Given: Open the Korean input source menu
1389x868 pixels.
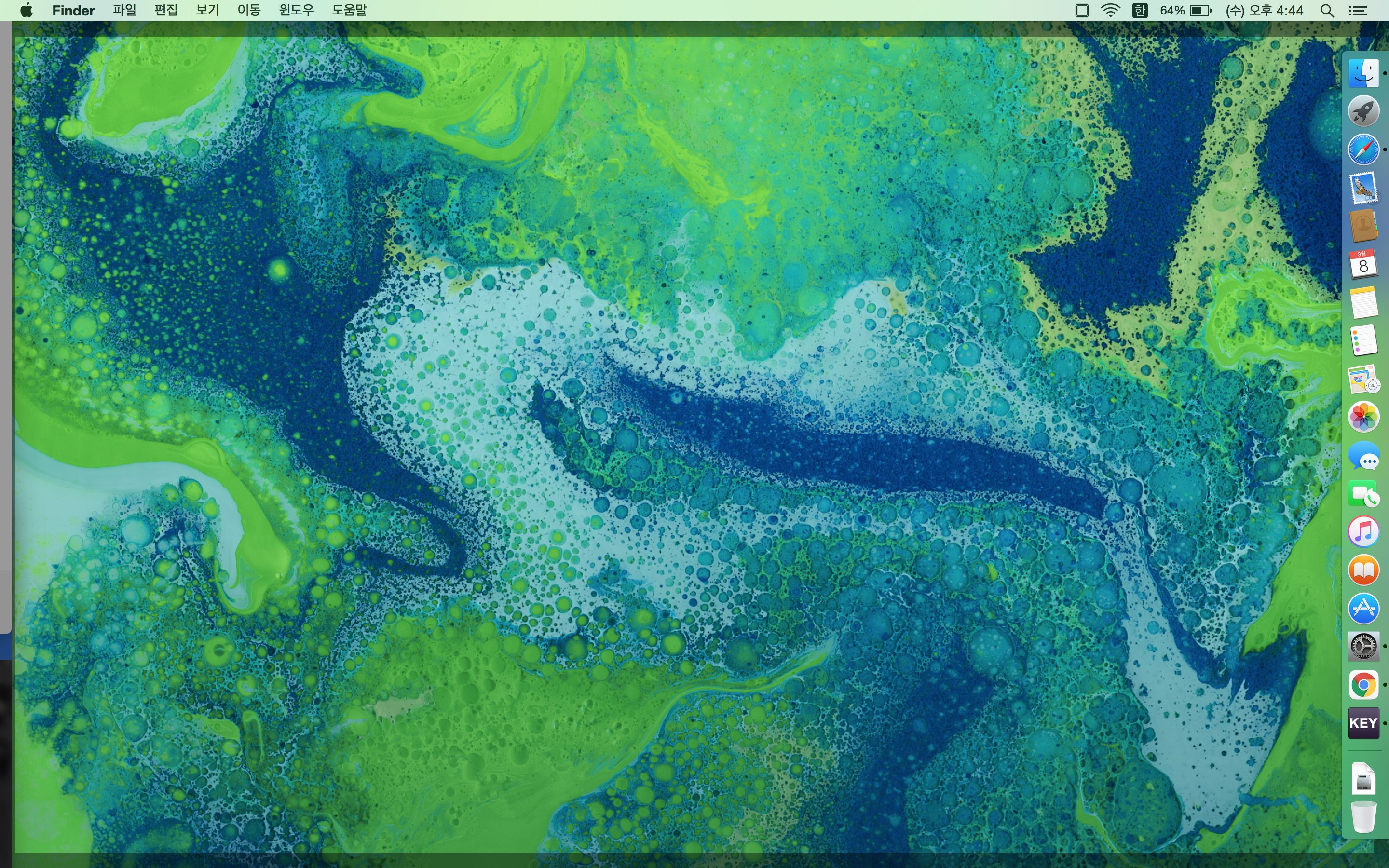Looking at the screenshot, I should (x=1140, y=10).
